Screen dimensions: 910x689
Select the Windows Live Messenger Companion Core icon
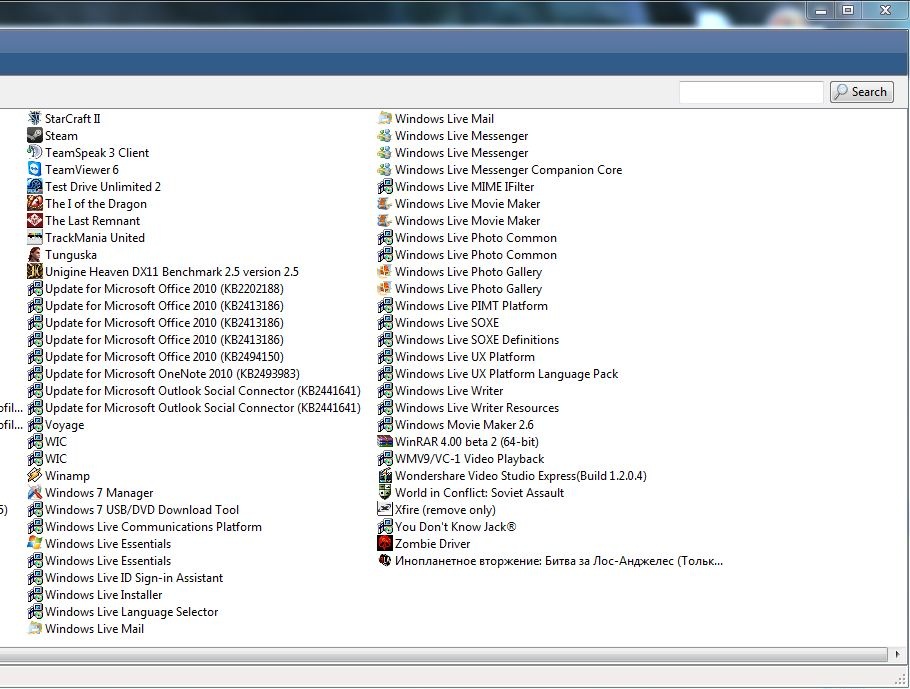[x=385, y=169]
